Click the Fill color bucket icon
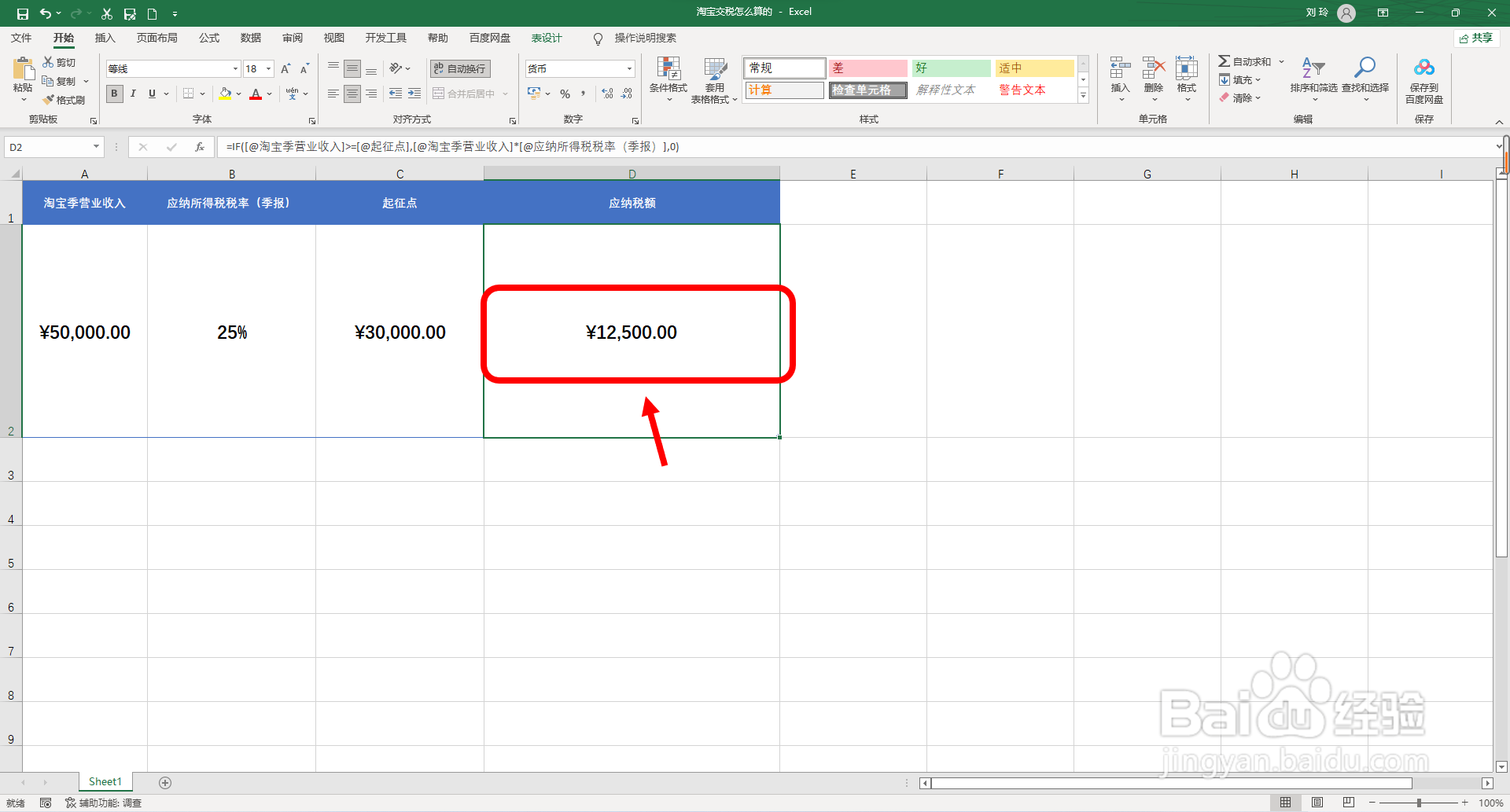1510x812 pixels. click(226, 94)
